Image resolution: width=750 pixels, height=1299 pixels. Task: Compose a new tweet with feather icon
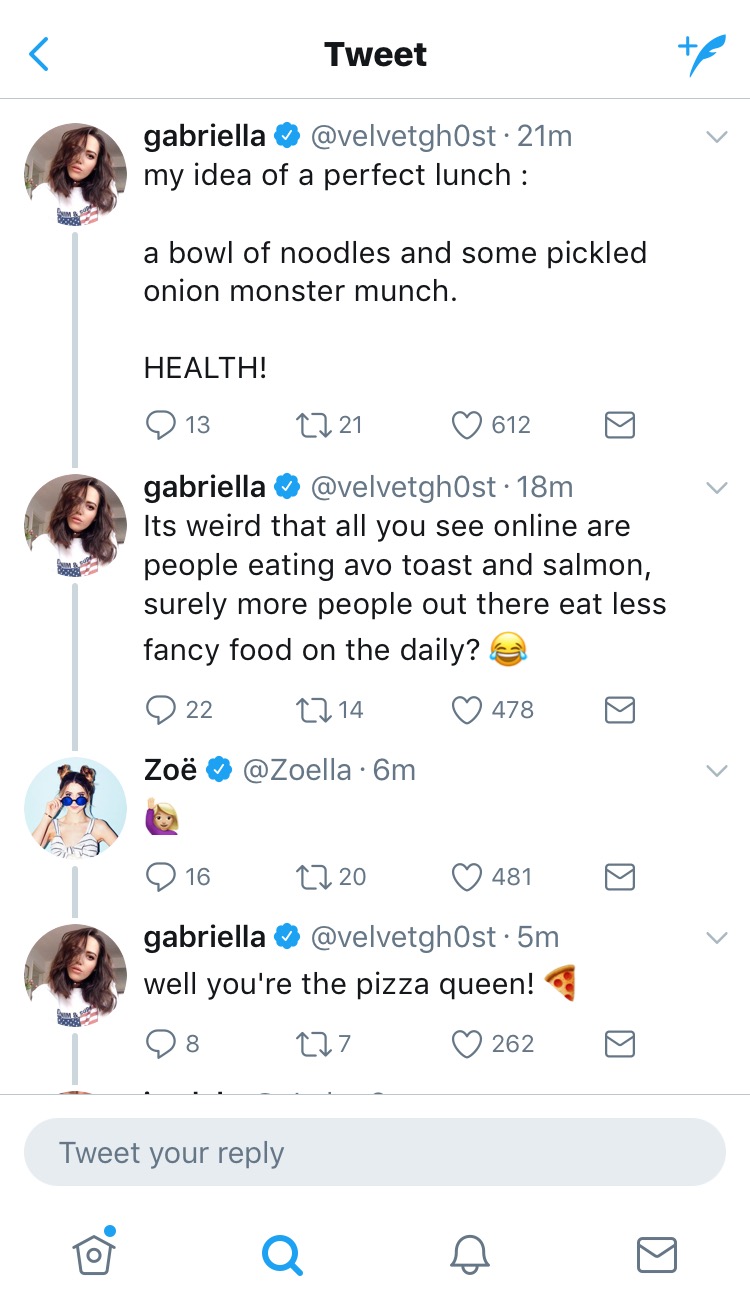tap(699, 54)
